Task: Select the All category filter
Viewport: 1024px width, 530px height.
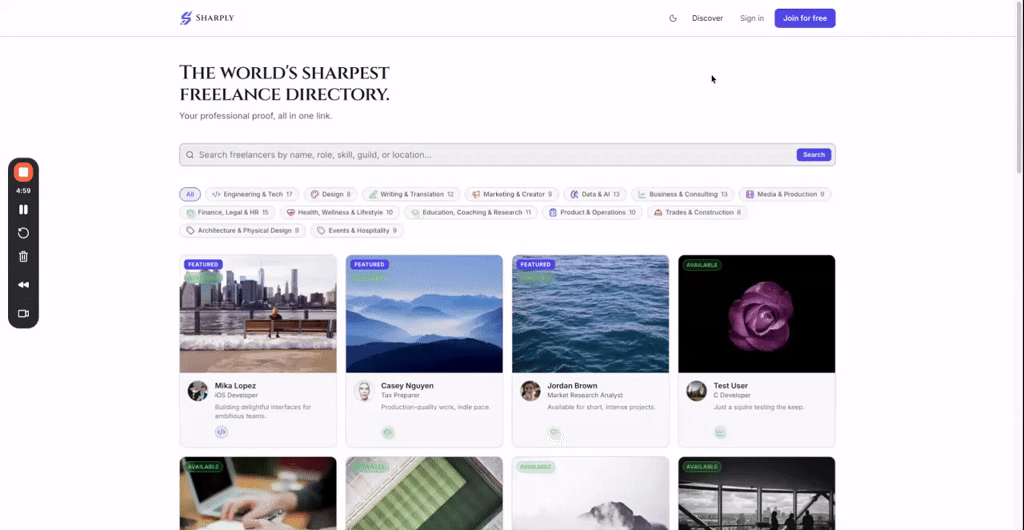Action: click(190, 194)
